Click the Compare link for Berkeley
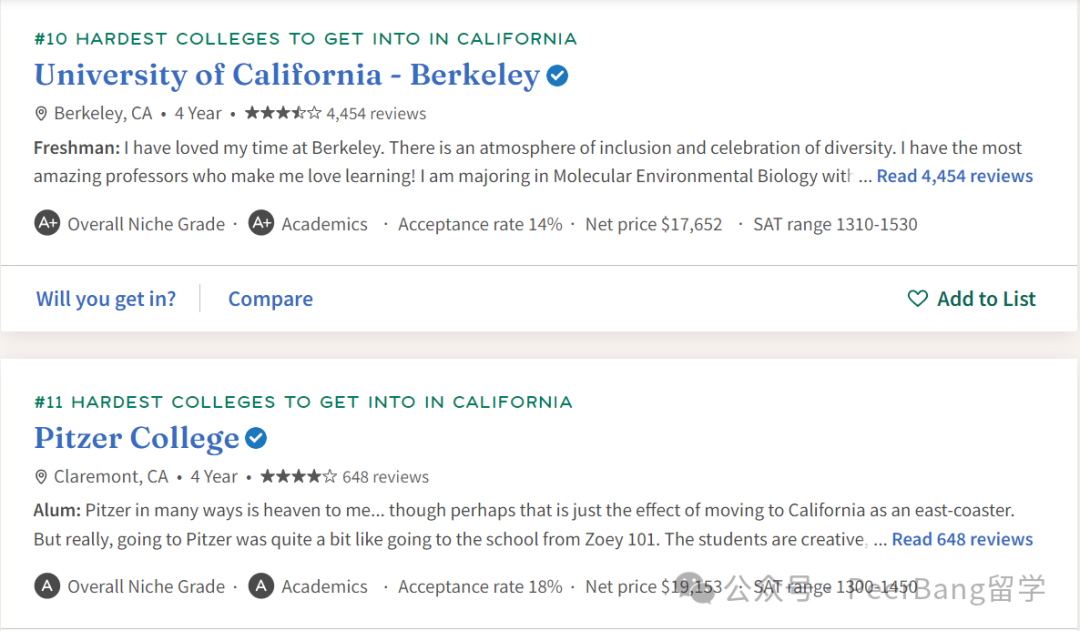Screen dimensions: 1080x631 pyautogui.click(x=271, y=299)
